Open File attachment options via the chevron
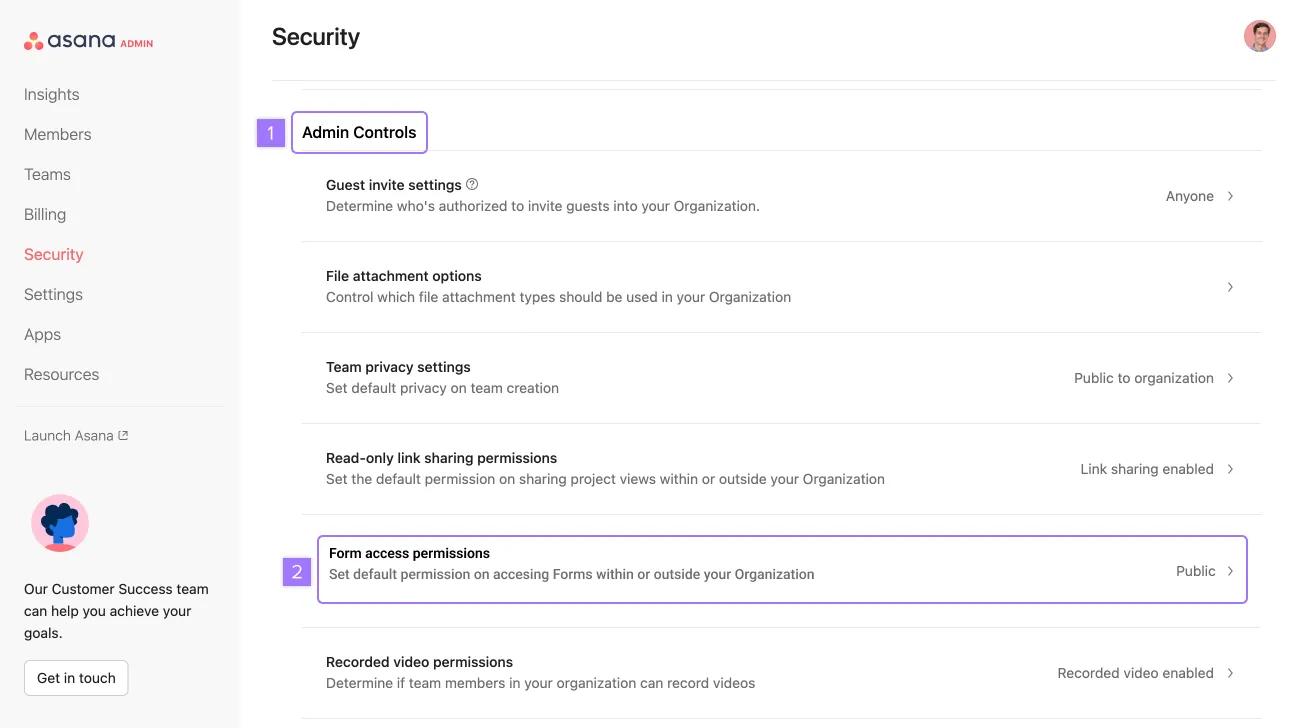The height and width of the screenshot is (728, 1300). [x=1230, y=286]
